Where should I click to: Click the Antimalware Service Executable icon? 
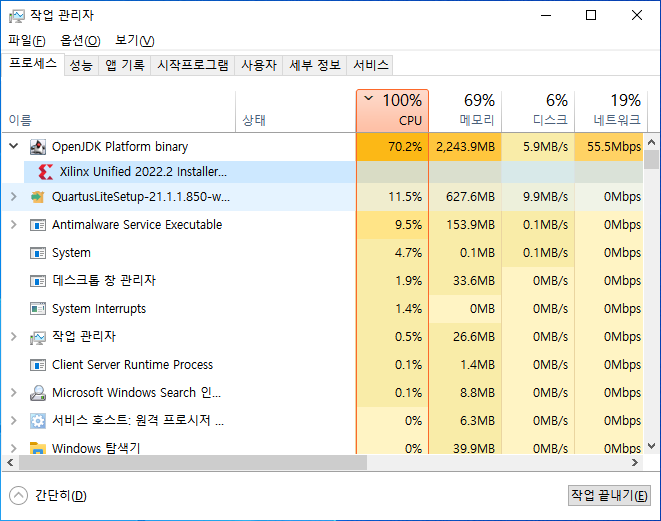click(x=38, y=225)
